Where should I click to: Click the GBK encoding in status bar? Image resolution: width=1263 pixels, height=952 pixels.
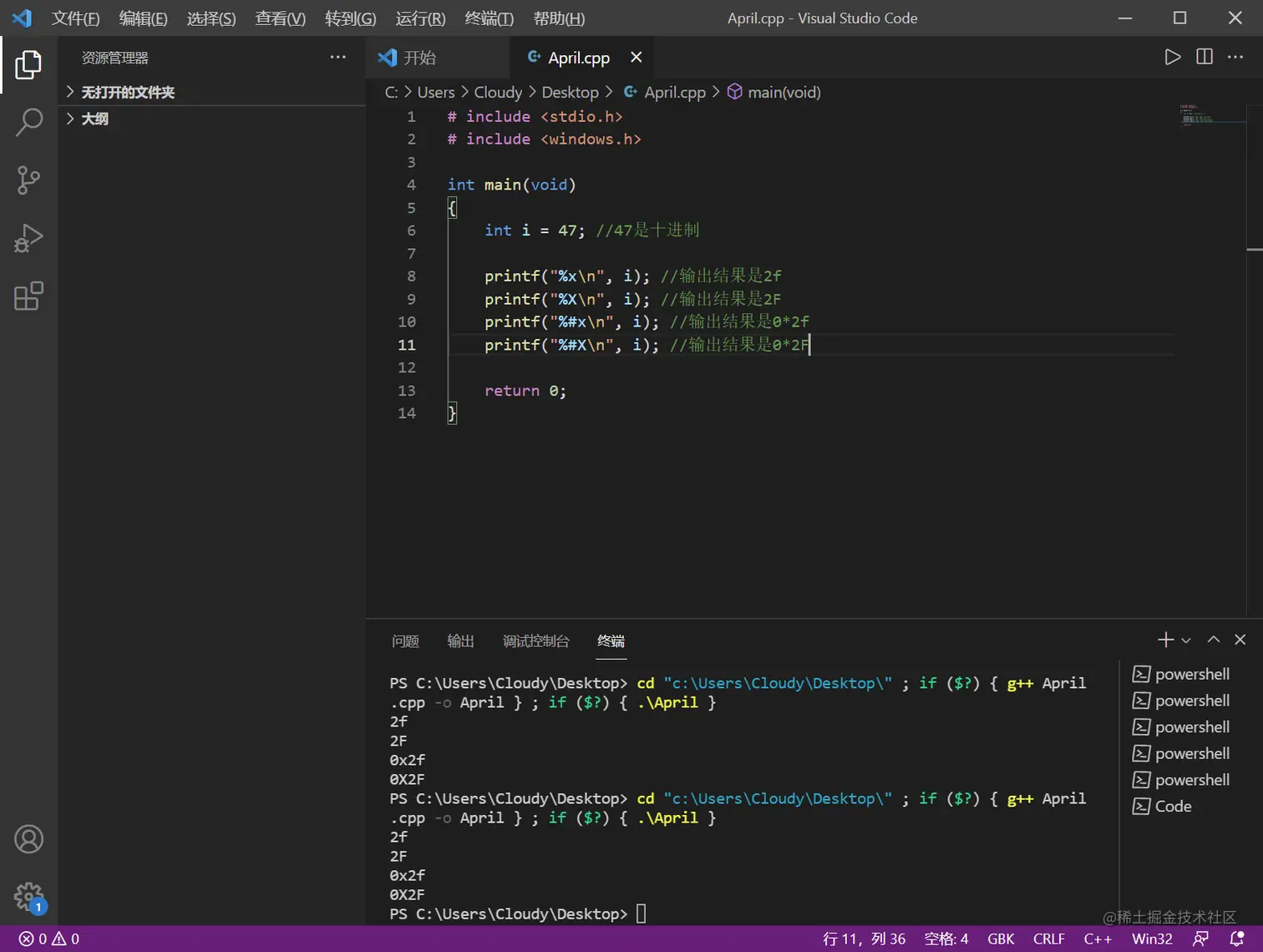coord(1000,939)
